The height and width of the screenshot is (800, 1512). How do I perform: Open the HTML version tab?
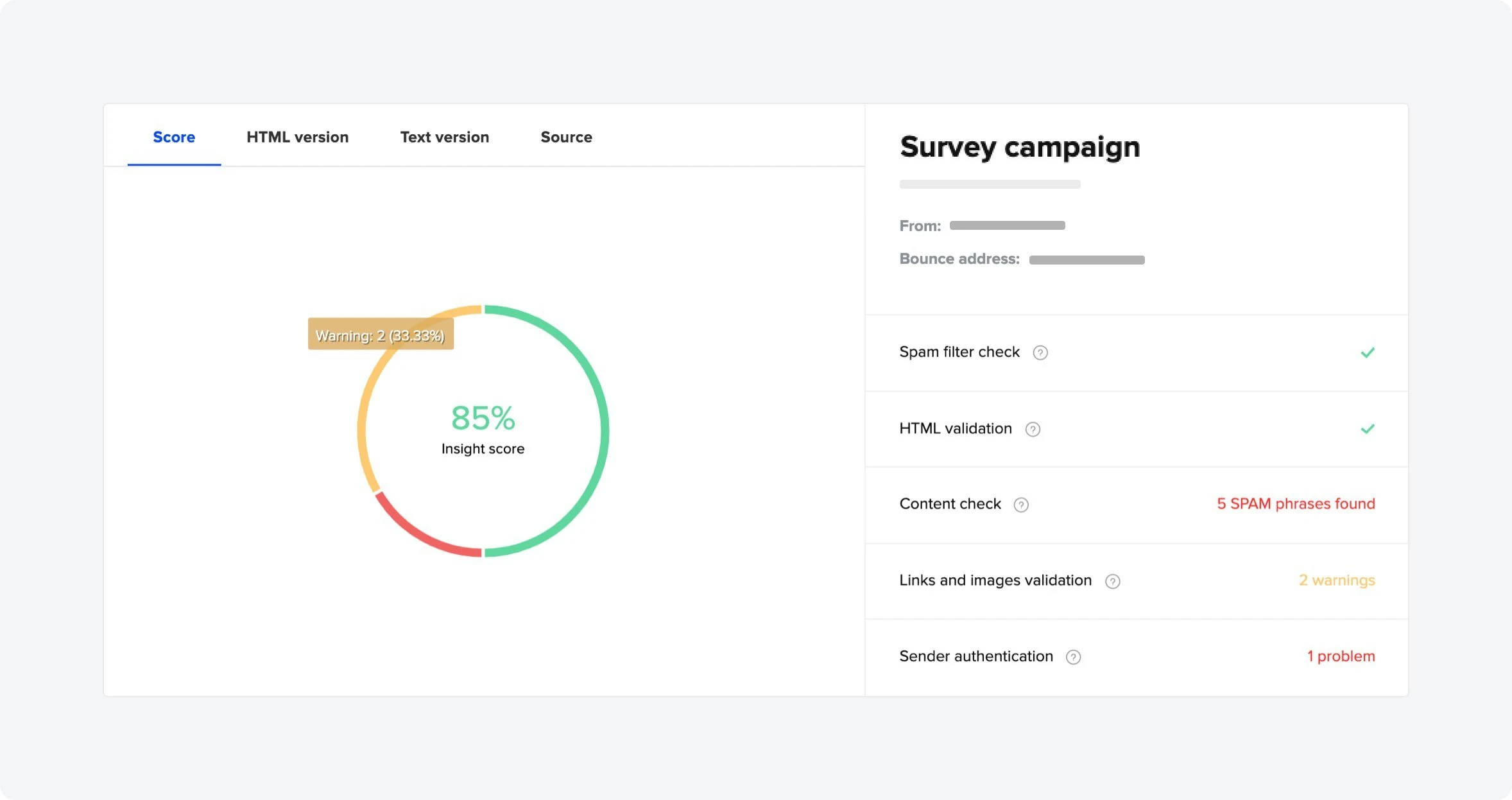(x=297, y=137)
